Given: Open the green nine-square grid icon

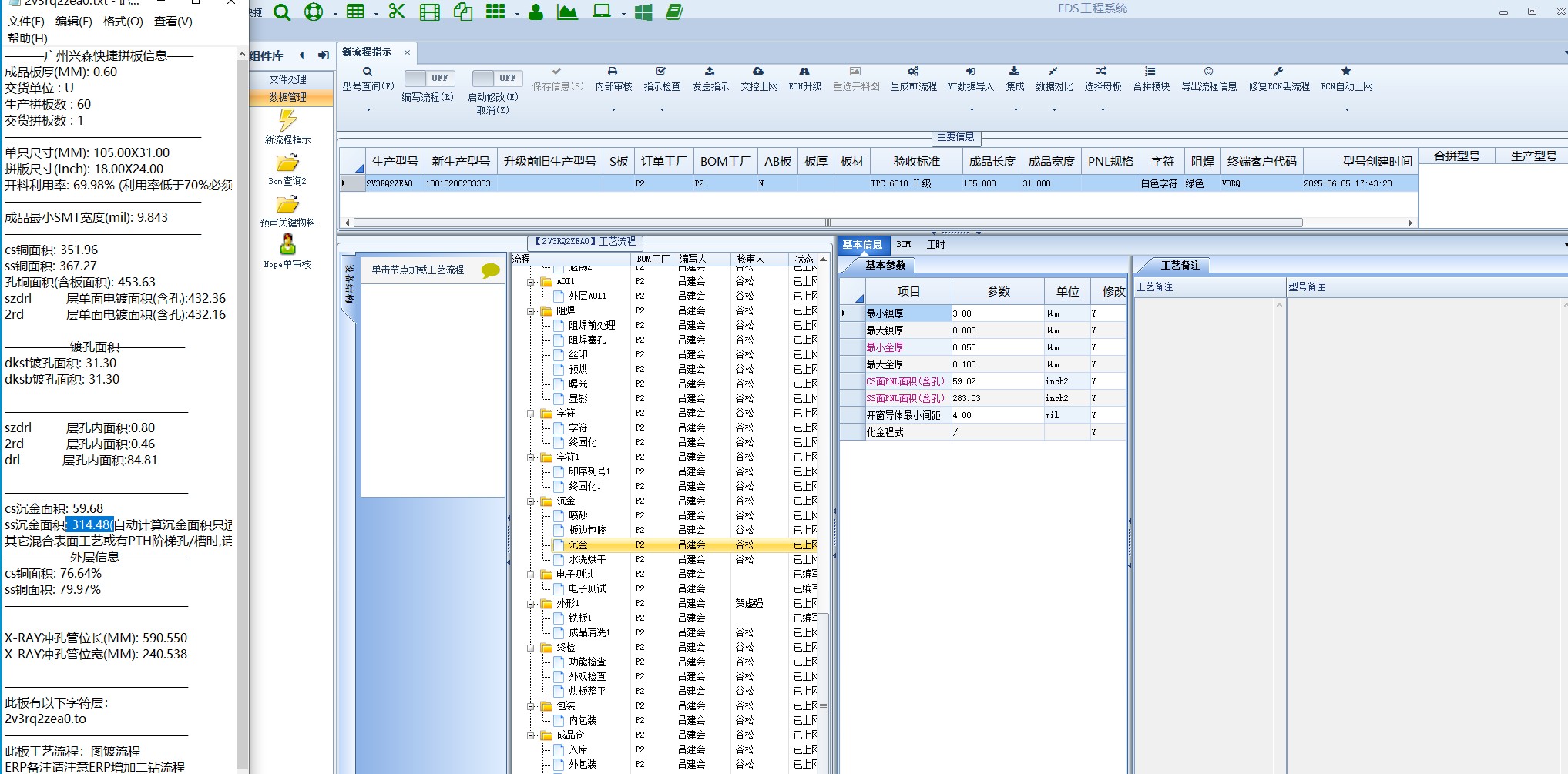Looking at the screenshot, I should (x=495, y=12).
